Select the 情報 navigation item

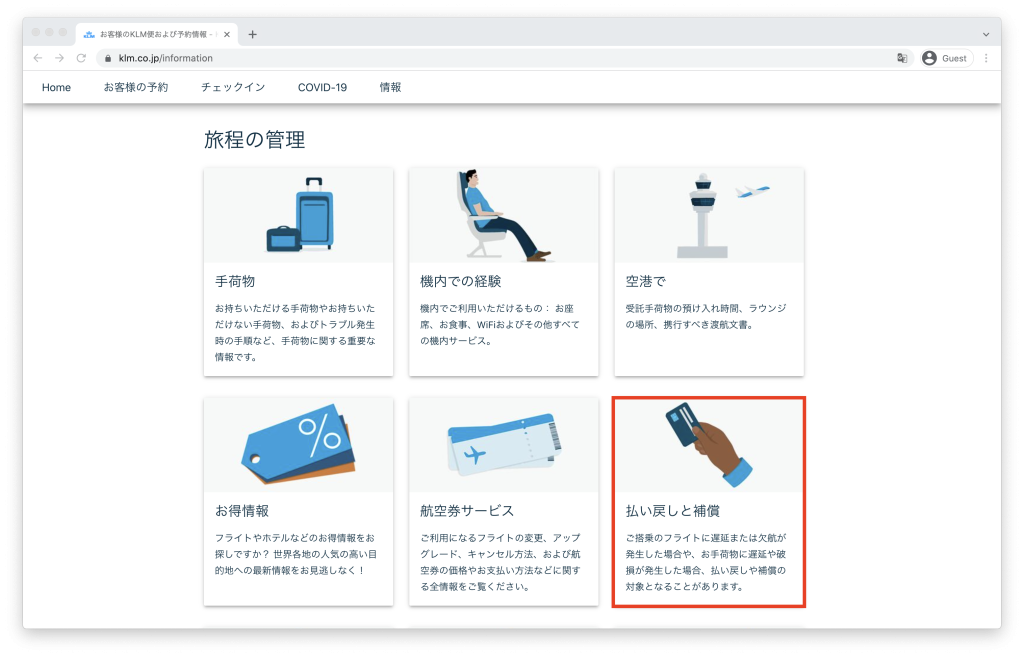click(390, 87)
